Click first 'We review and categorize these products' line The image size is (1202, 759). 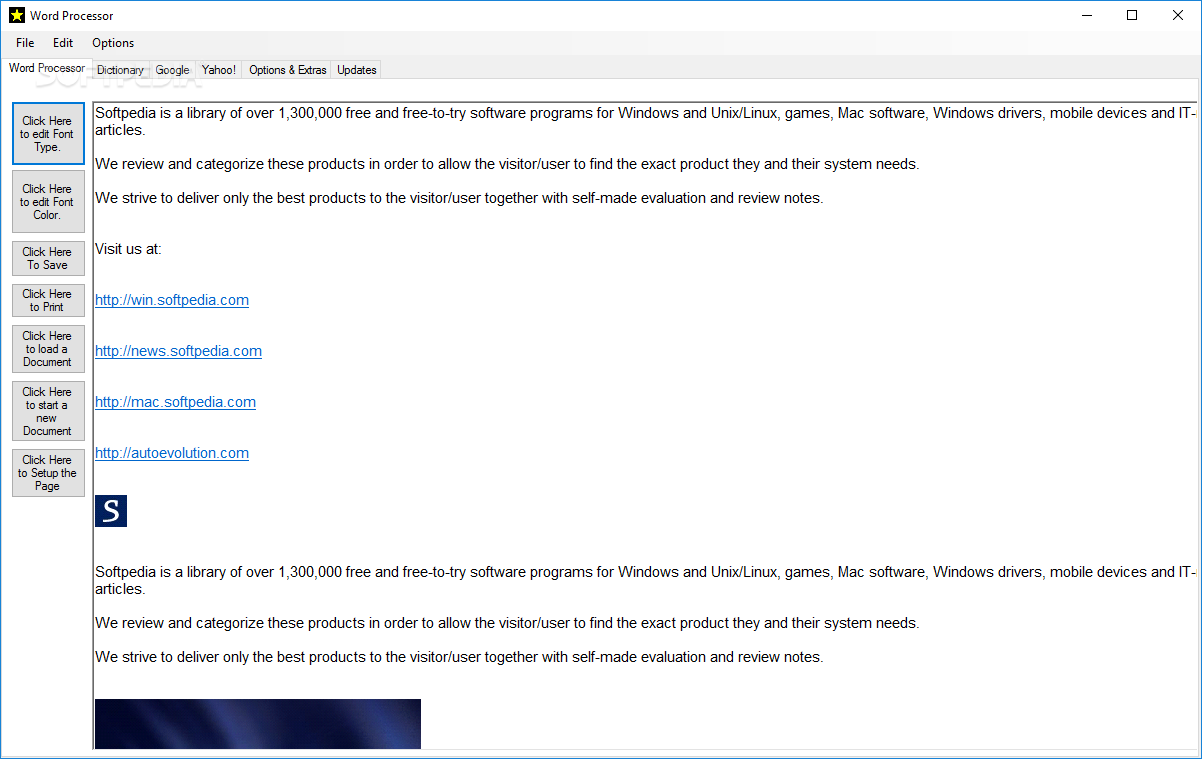coord(507,164)
